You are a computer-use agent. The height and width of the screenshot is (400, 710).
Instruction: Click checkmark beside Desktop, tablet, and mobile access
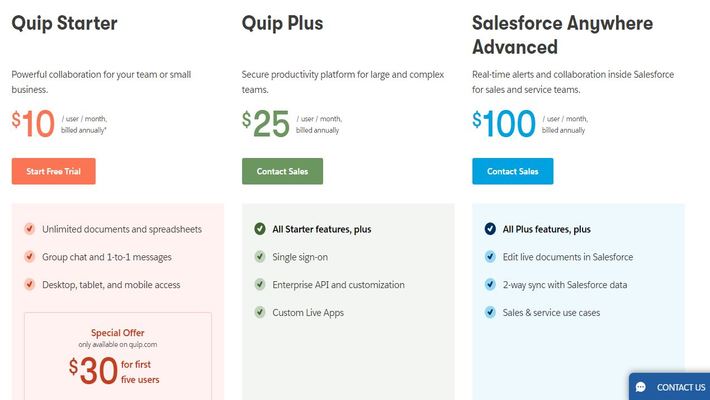[x=29, y=284]
